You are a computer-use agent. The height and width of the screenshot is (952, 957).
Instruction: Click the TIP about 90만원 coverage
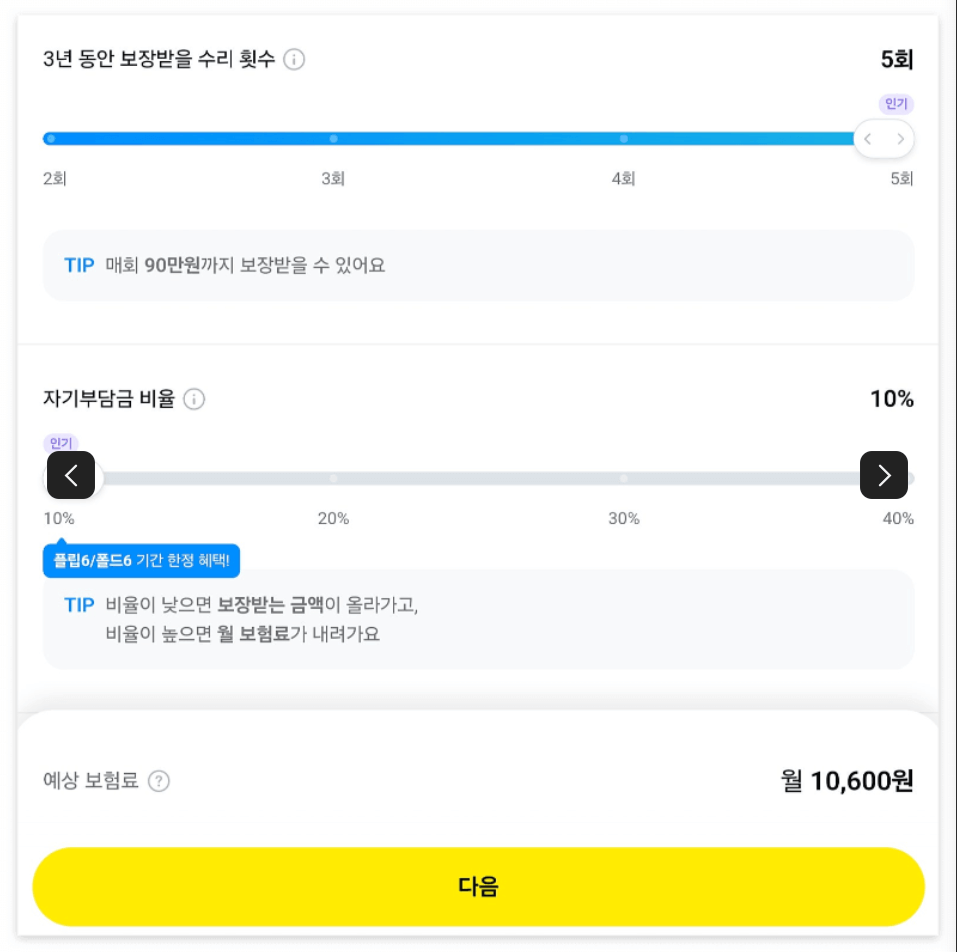(x=478, y=265)
